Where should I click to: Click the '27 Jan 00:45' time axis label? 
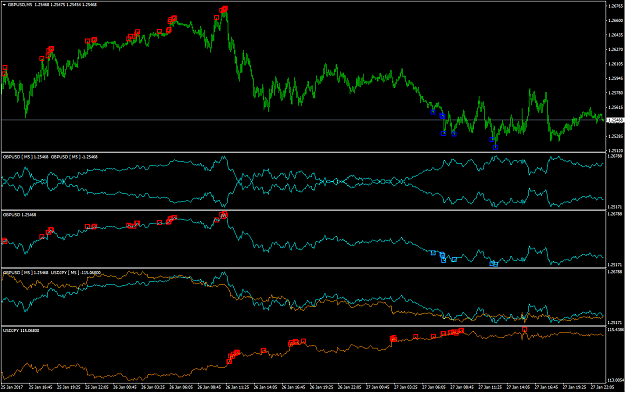tap(378, 387)
